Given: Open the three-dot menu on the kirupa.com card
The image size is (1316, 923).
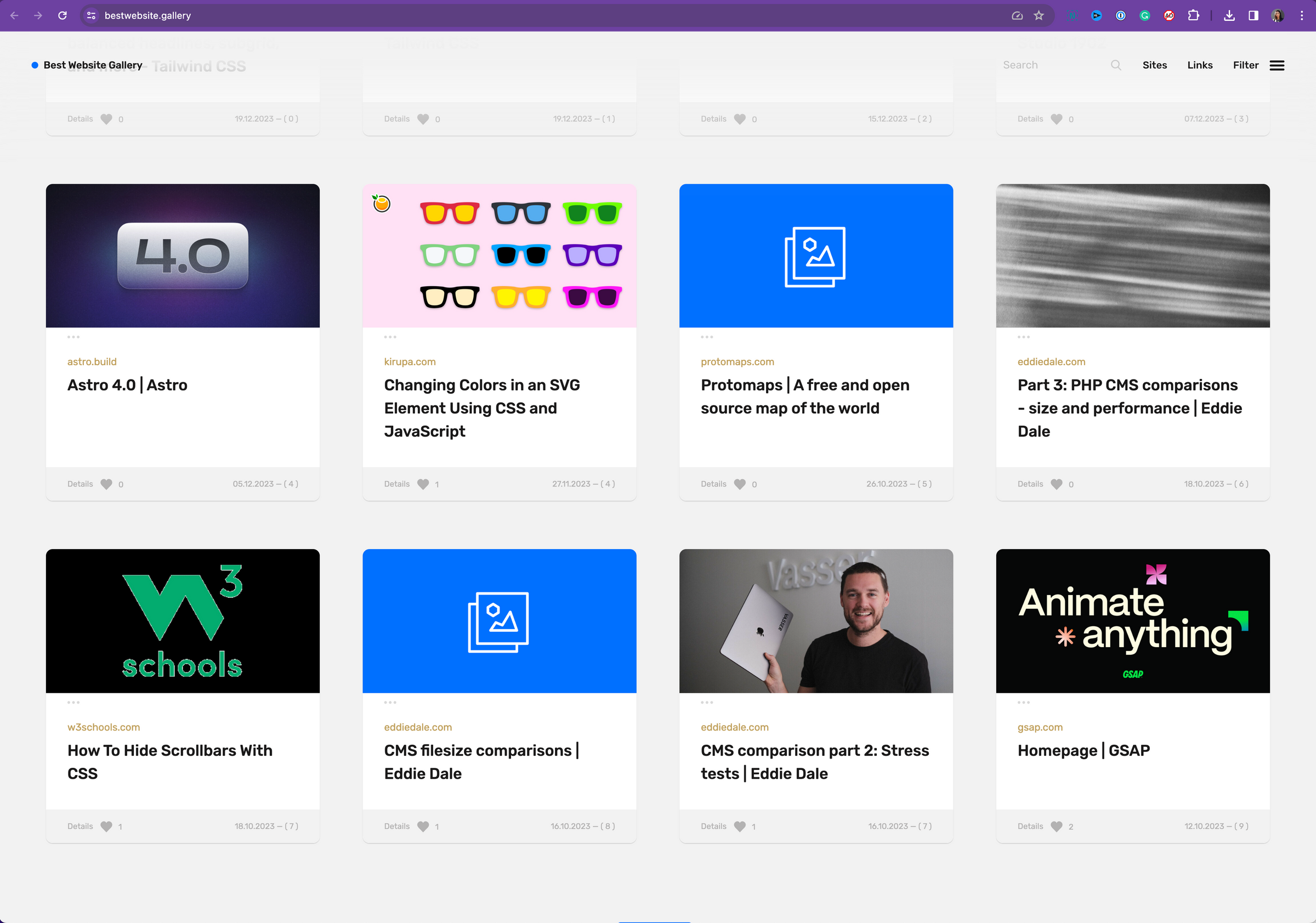Looking at the screenshot, I should (390, 337).
